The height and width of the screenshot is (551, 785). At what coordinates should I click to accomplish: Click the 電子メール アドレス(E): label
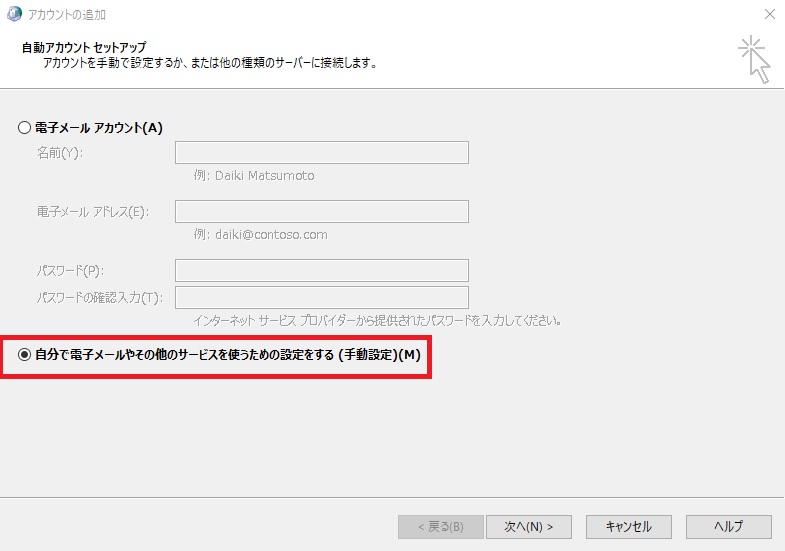pos(93,212)
